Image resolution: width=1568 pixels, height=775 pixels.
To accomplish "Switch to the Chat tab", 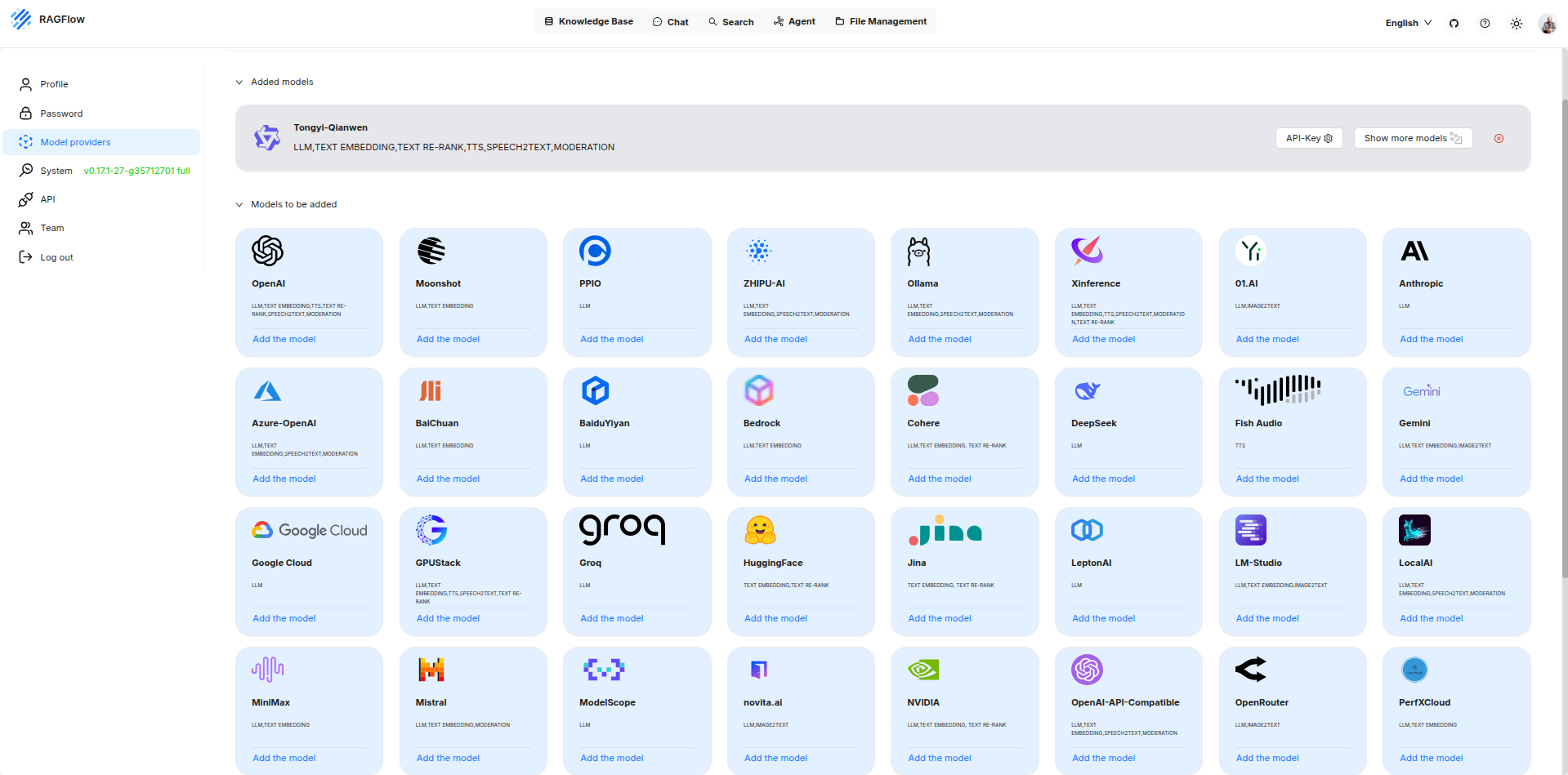I will 671,22.
